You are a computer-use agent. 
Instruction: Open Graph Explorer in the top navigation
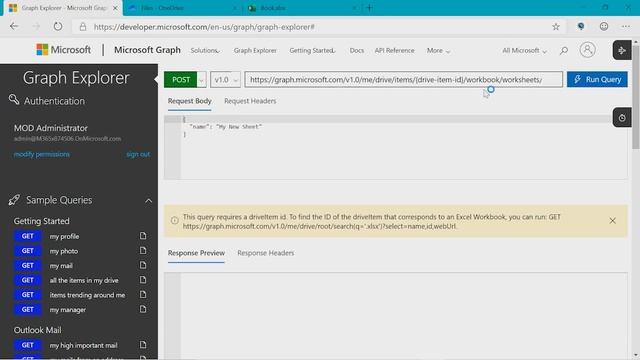(255, 51)
